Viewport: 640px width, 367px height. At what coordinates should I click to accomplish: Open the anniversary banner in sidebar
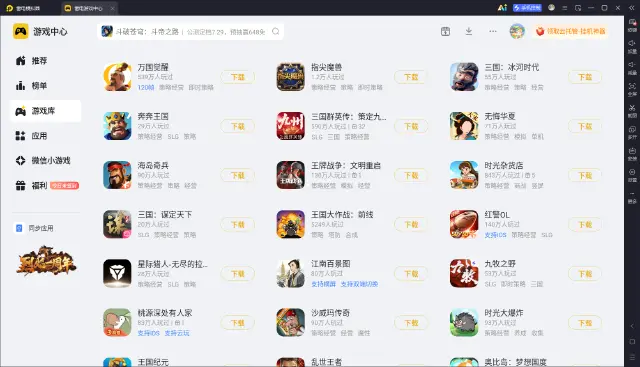(46, 260)
